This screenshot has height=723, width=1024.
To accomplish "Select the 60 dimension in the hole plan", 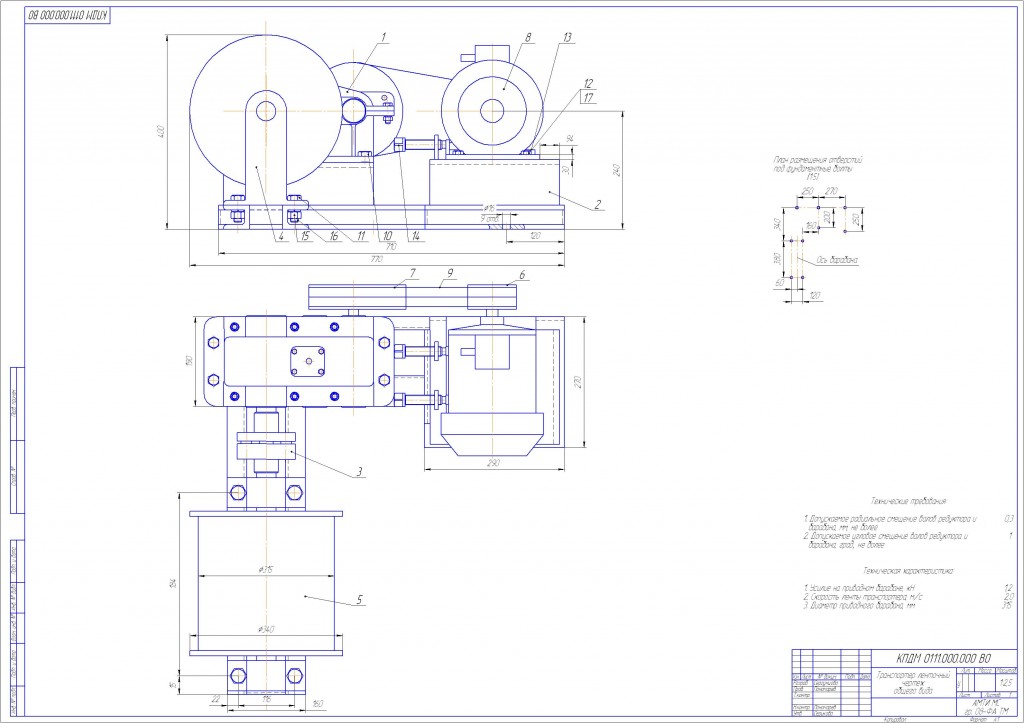I will (779, 283).
